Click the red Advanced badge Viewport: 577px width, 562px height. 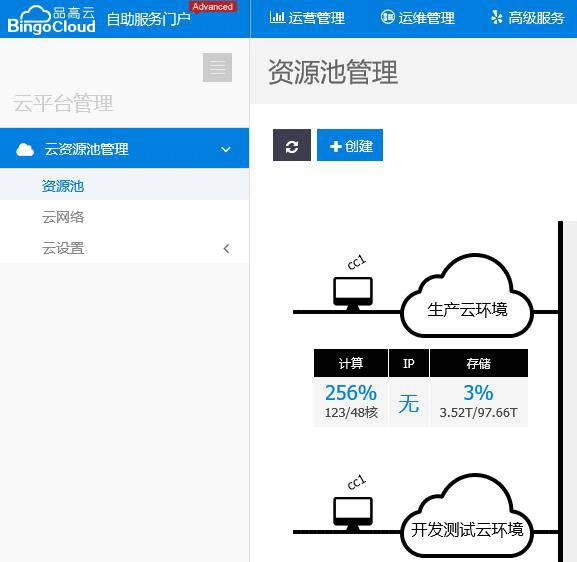[x=213, y=7]
